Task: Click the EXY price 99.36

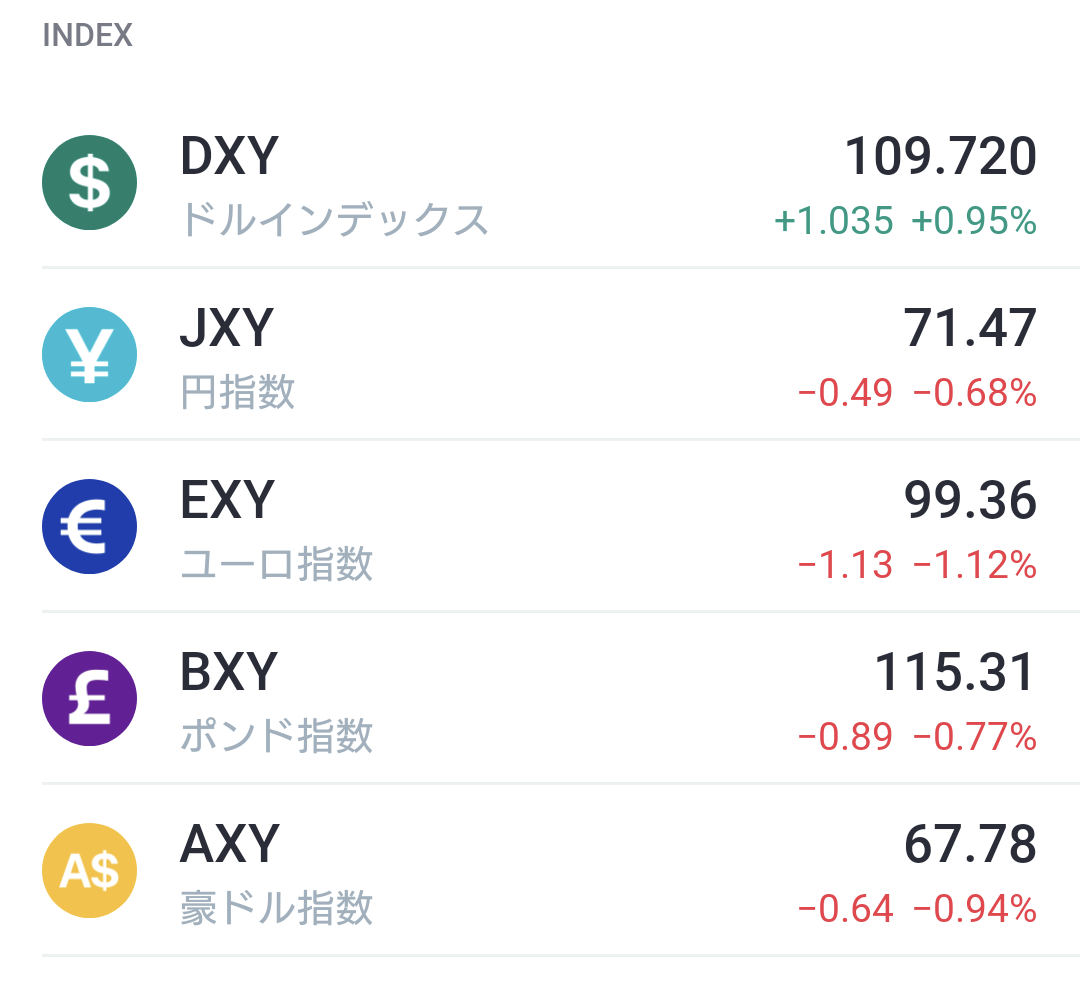Action: tap(970, 500)
